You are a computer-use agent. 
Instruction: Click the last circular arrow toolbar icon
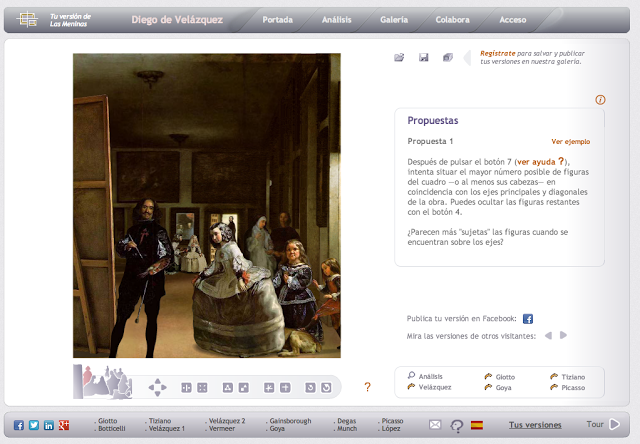point(326,388)
